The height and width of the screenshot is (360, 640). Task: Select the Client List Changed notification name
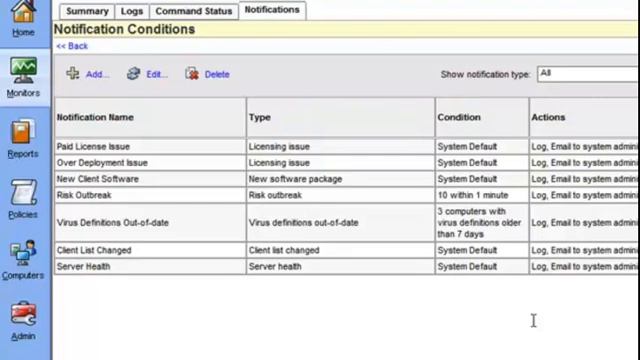click(x=94, y=250)
